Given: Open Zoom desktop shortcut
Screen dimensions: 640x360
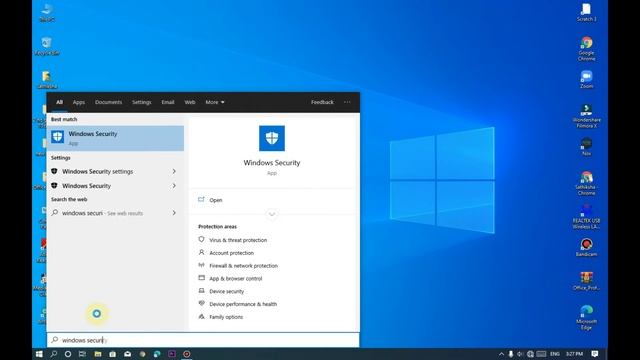Looking at the screenshot, I should tap(586, 79).
